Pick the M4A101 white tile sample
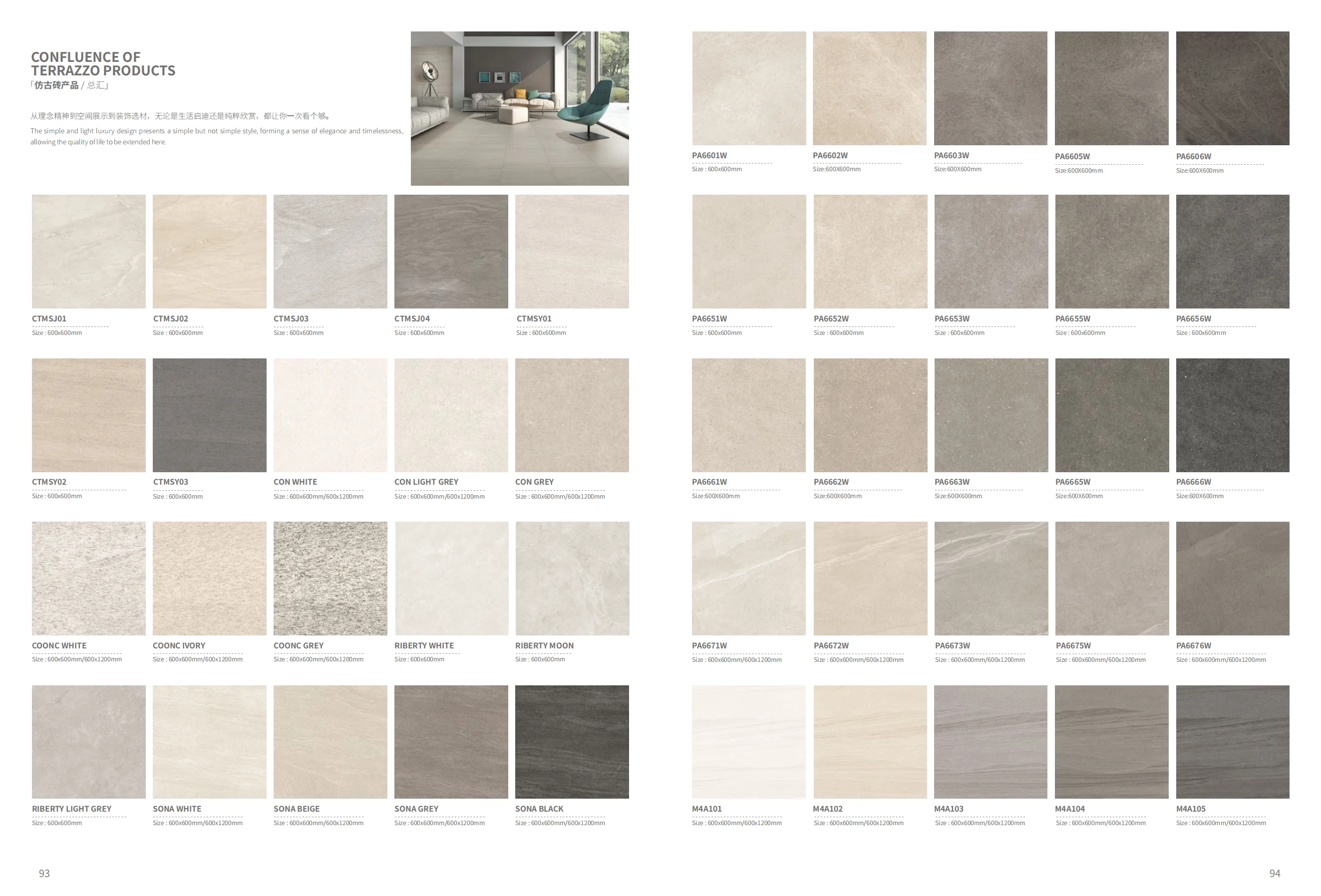 pos(748,741)
